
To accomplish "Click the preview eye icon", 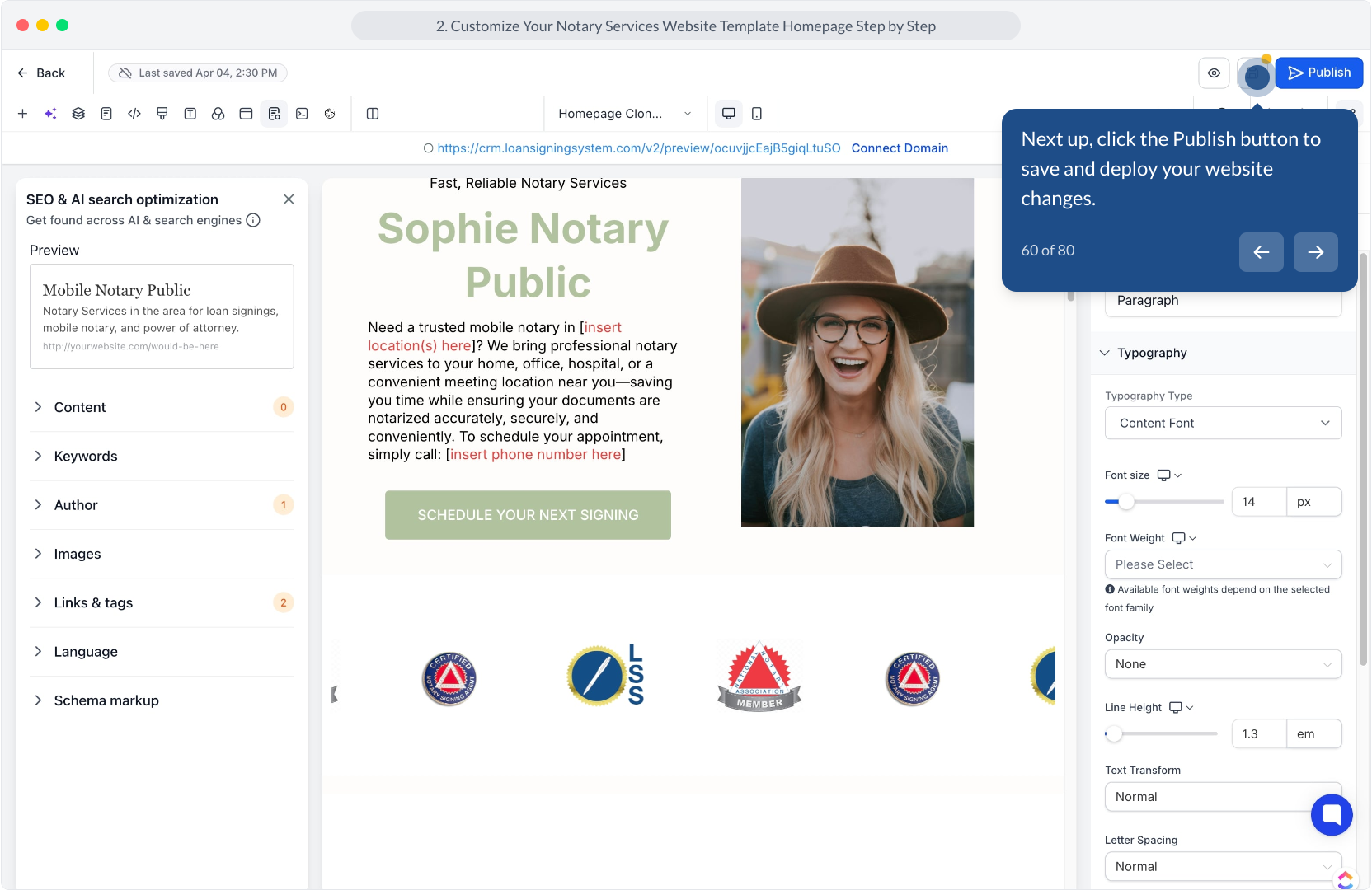I will [1214, 73].
